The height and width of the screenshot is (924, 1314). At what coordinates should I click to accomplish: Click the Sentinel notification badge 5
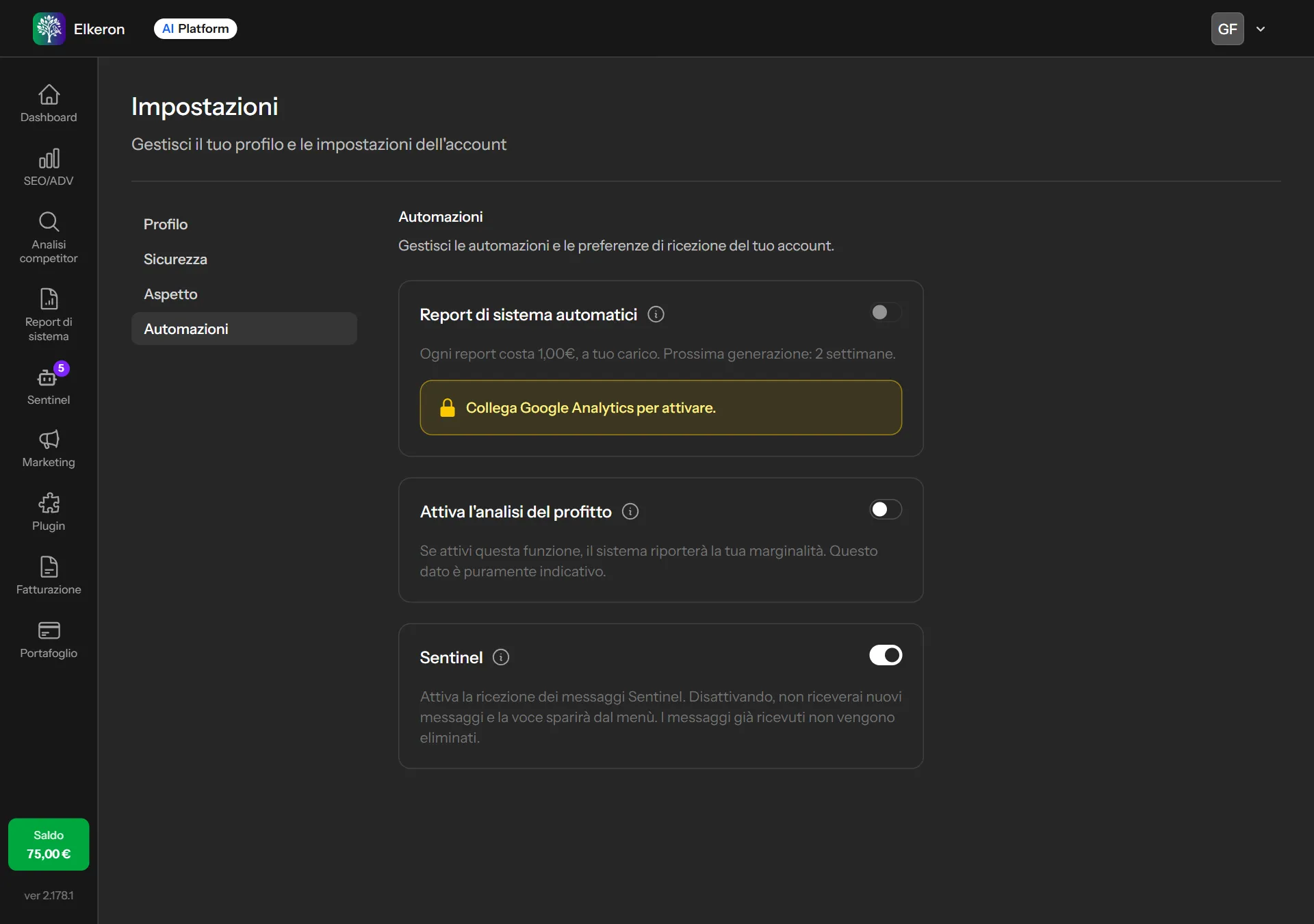pos(61,368)
